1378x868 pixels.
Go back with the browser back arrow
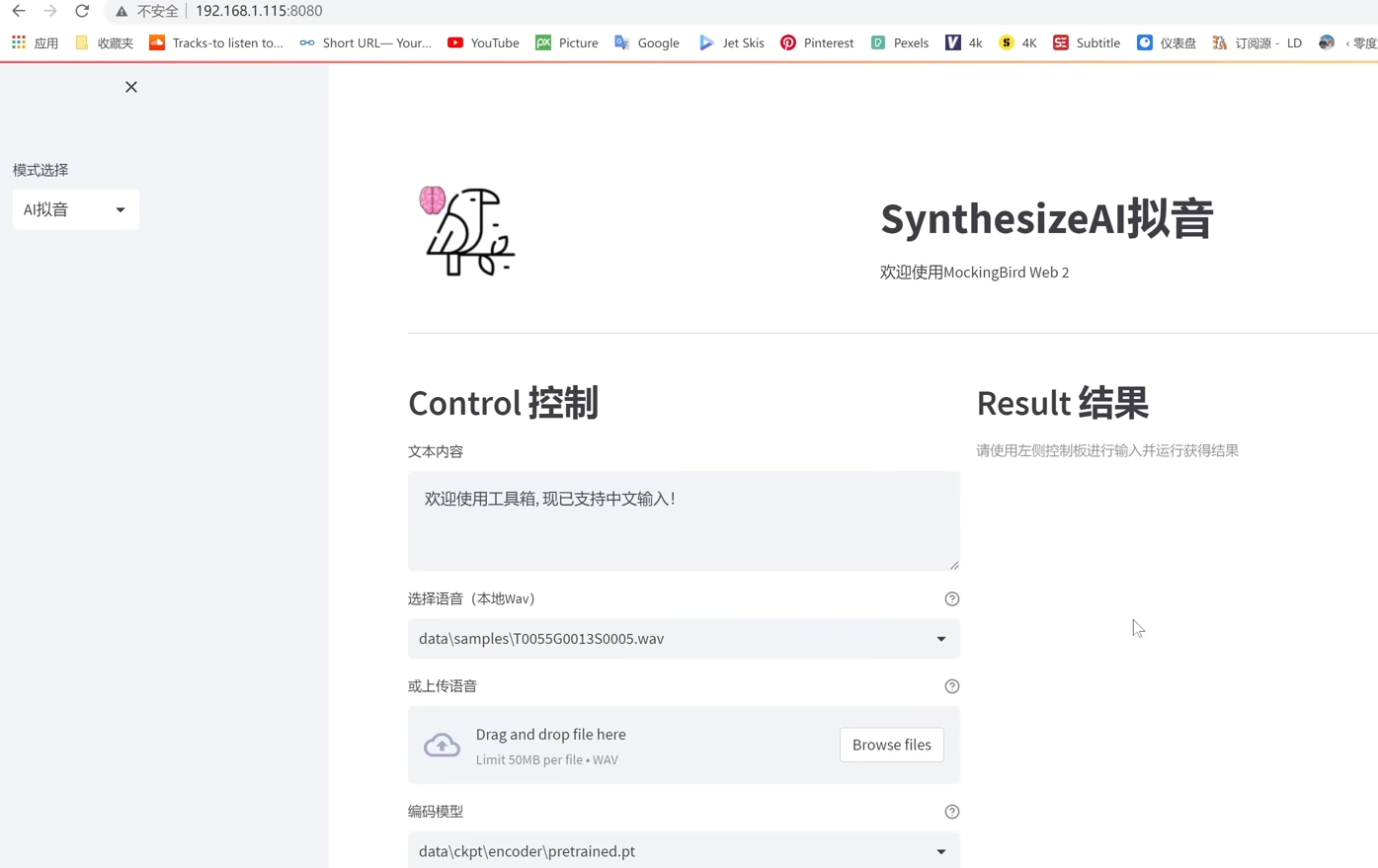[19, 11]
